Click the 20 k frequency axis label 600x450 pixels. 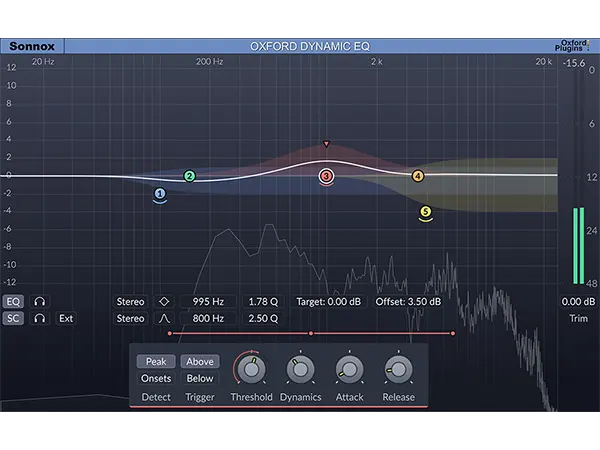pos(543,62)
